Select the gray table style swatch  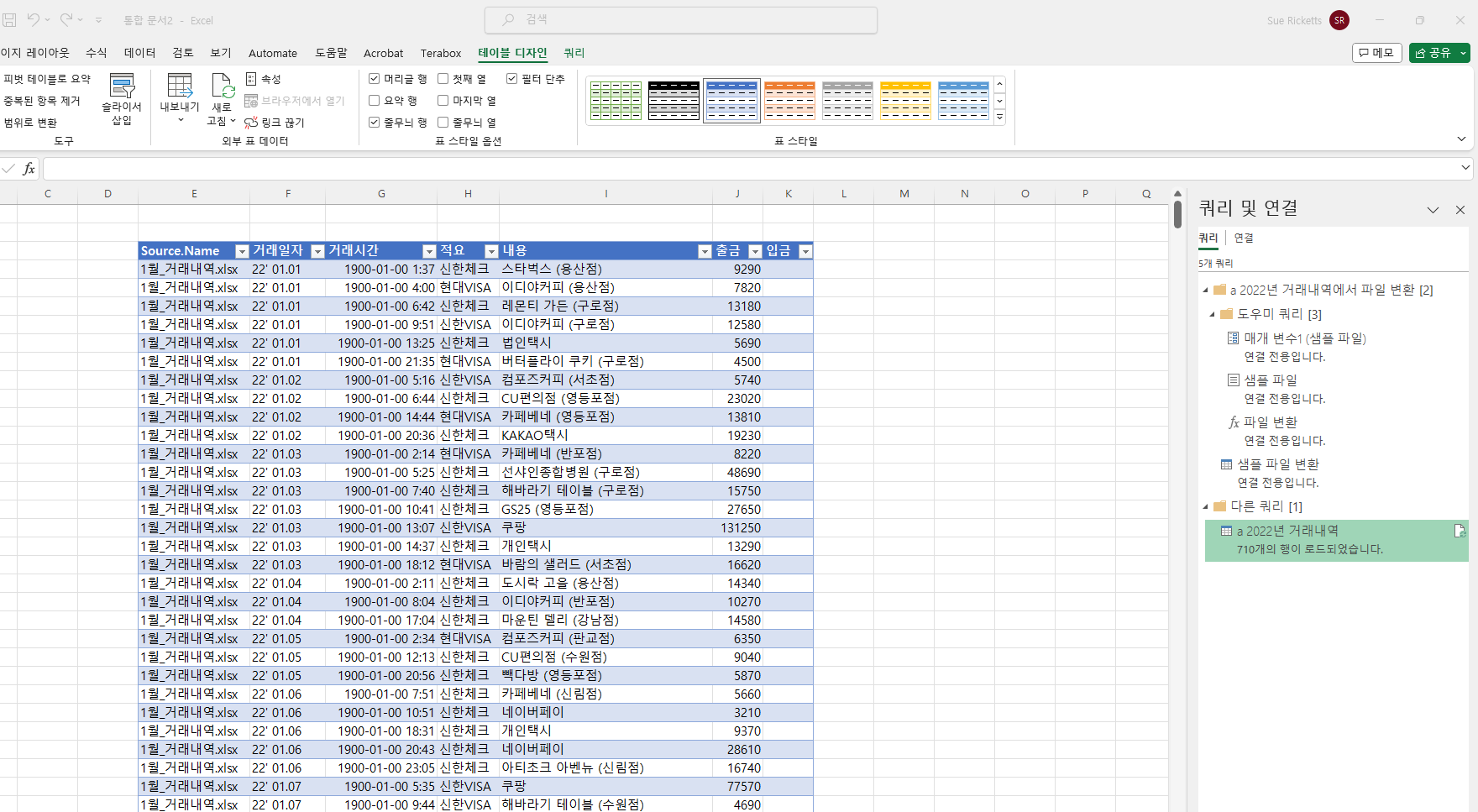pos(847,101)
